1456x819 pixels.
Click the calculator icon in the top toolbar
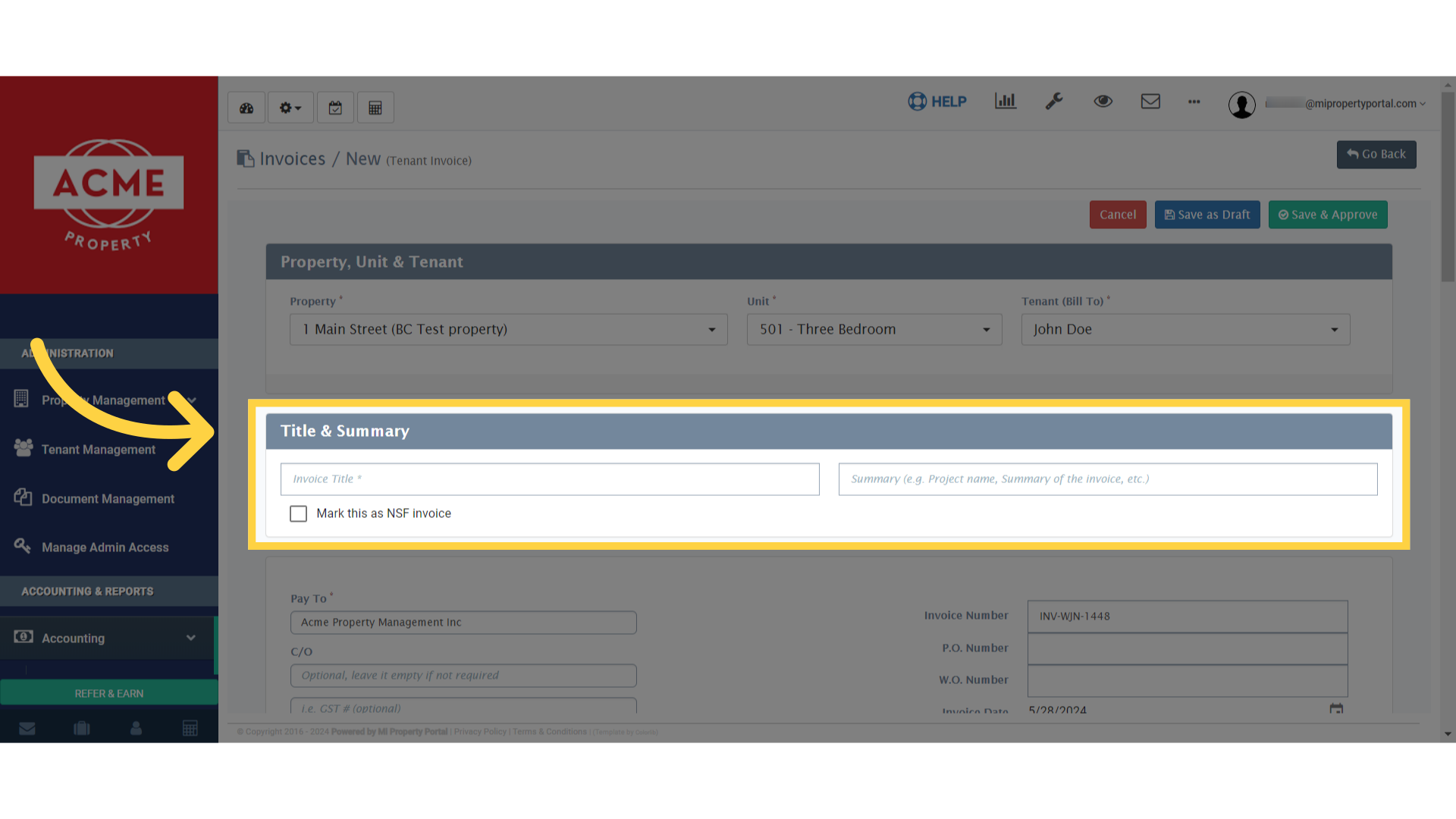pos(375,107)
